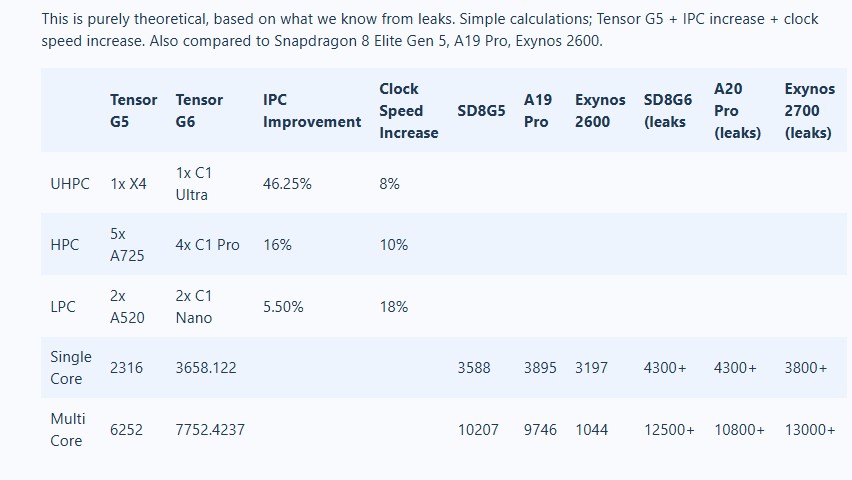Select the Single Core row label

[x=71, y=368]
